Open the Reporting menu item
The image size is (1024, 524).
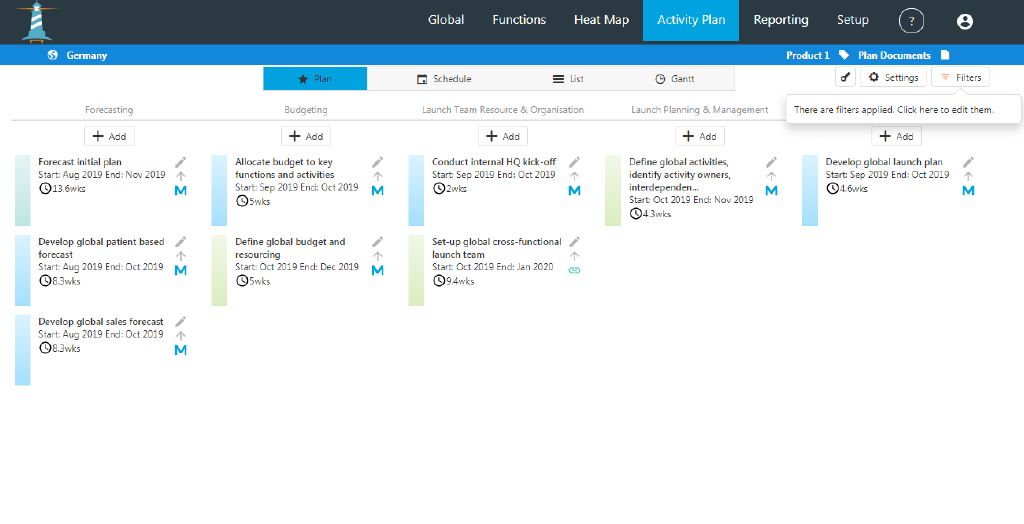point(780,20)
